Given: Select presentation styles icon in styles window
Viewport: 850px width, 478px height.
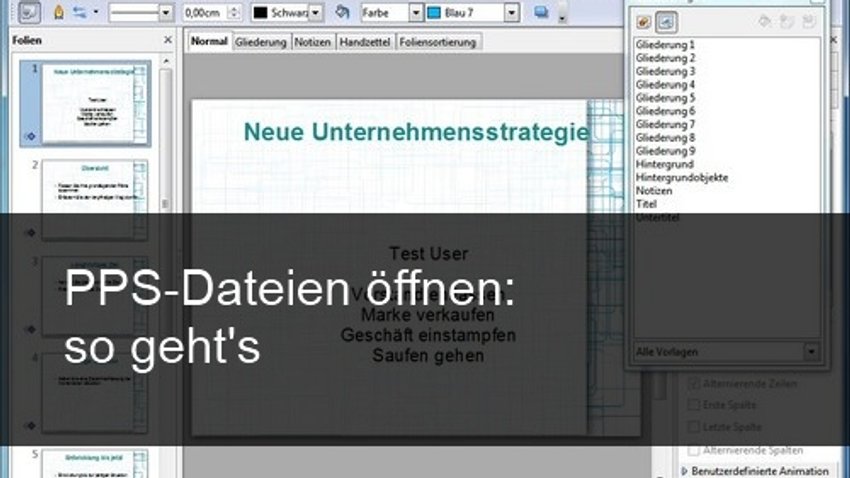Looking at the screenshot, I should [666, 22].
